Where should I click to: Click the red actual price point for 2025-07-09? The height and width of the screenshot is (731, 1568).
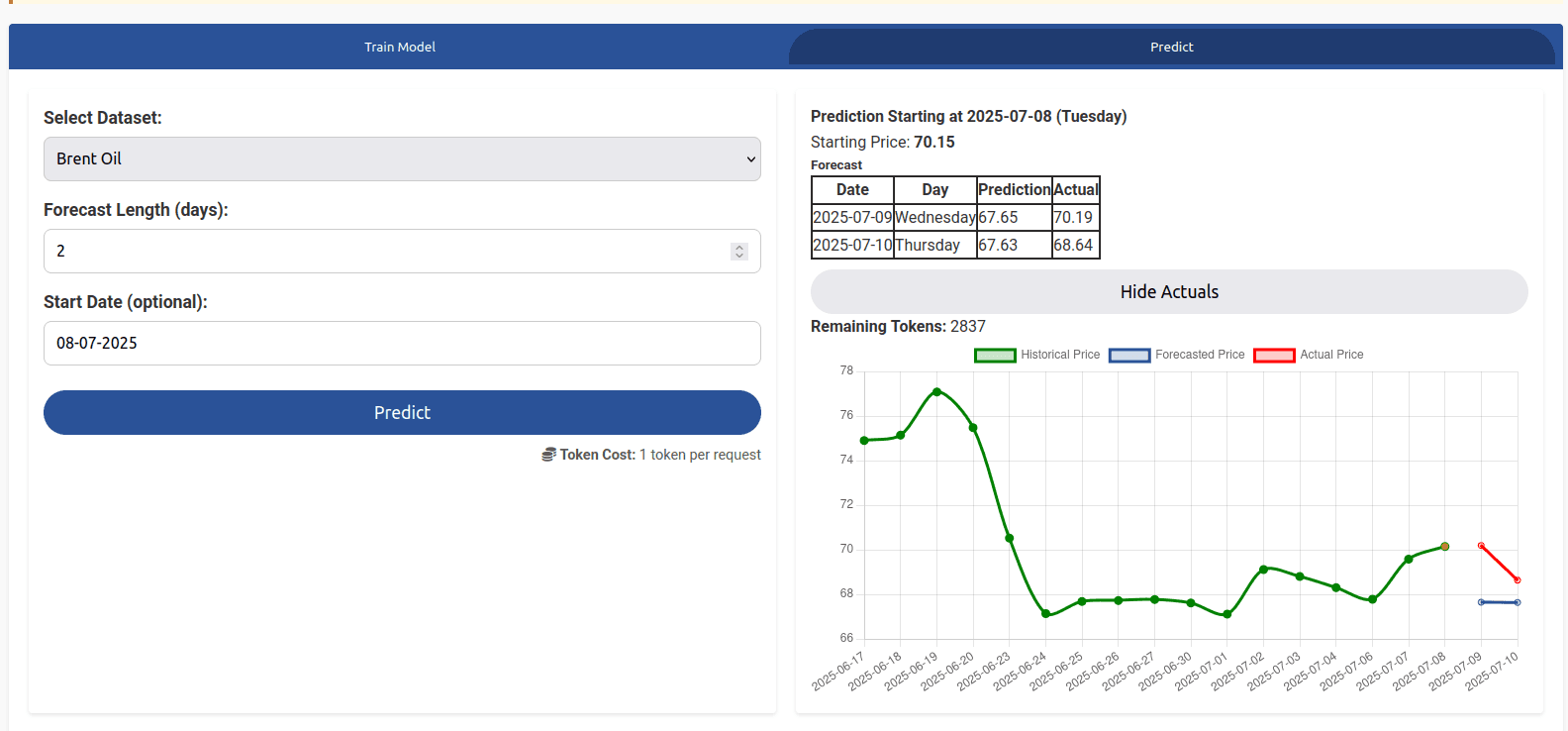point(1481,546)
